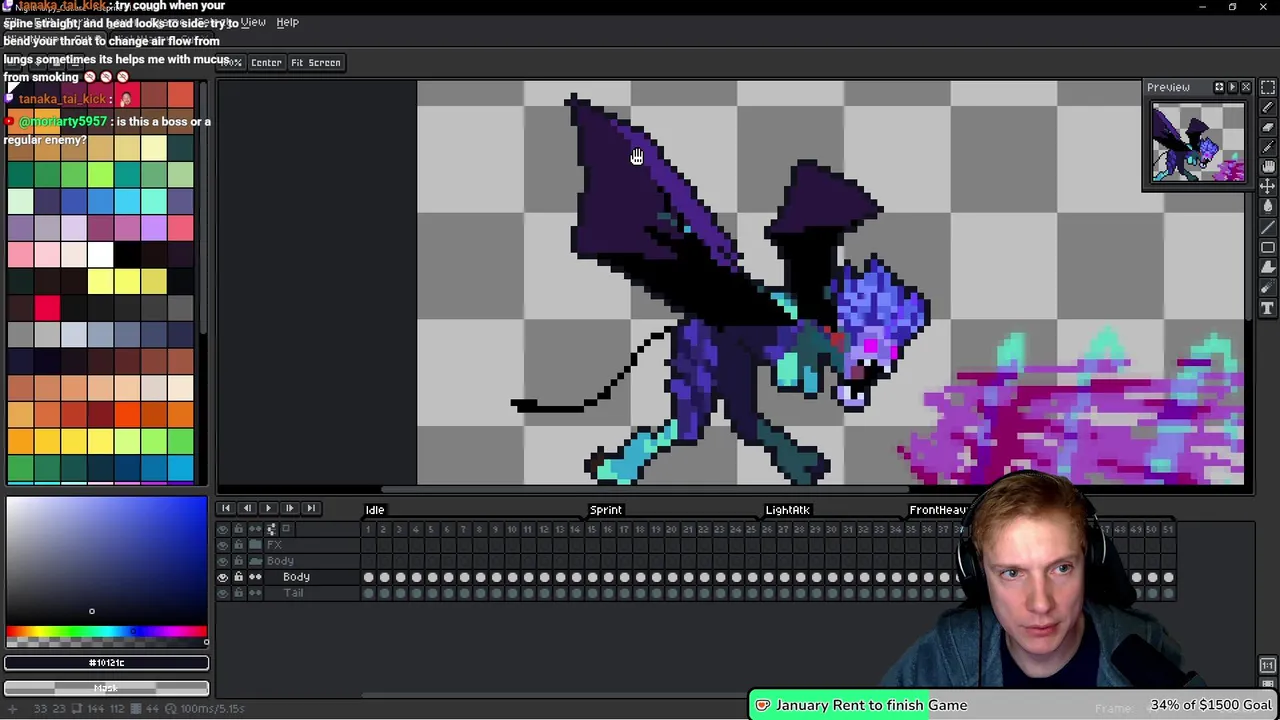1280x720 pixels.
Task: Step to the previous frame
Action: point(247,508)
